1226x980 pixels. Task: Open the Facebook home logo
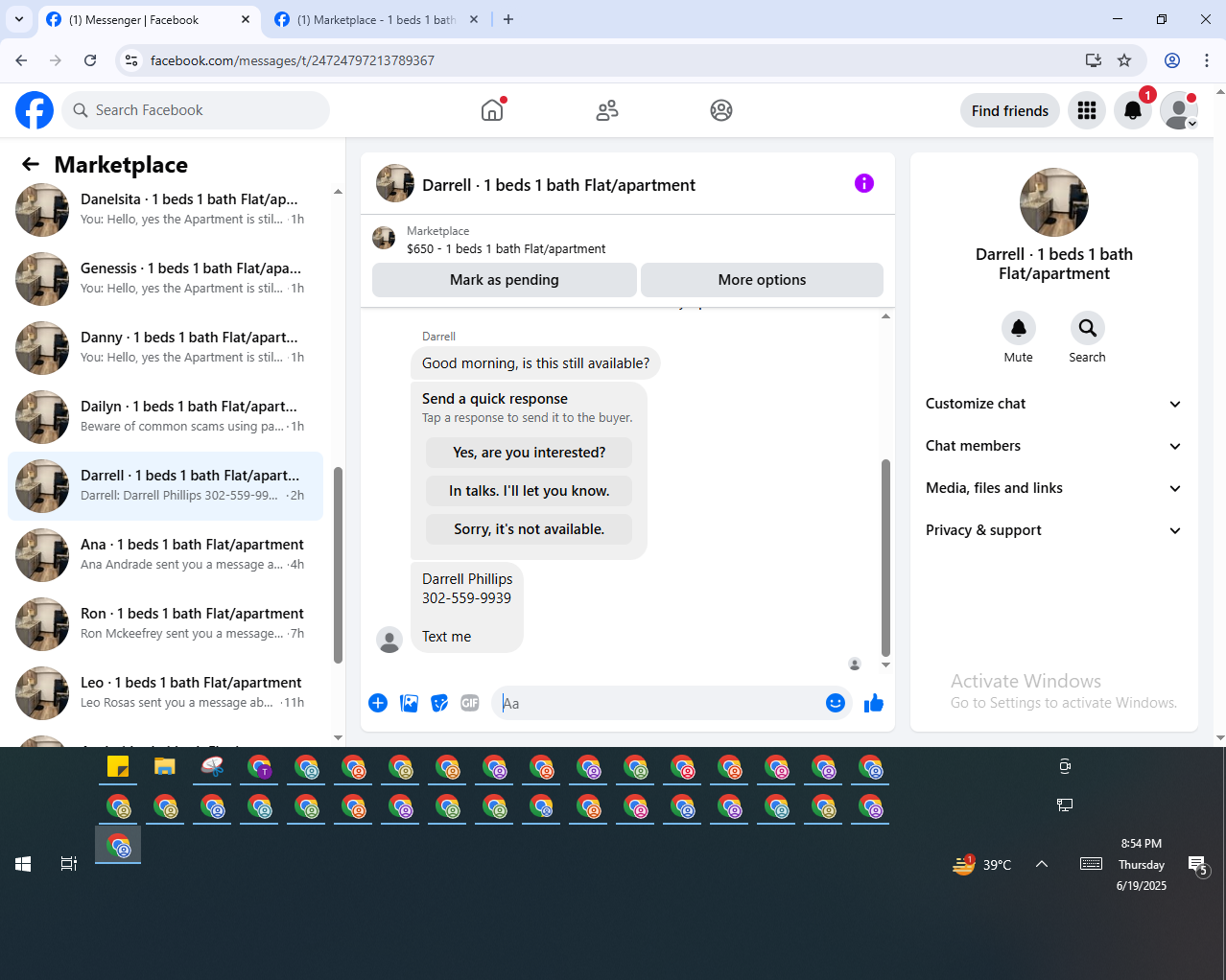(35, 110)
